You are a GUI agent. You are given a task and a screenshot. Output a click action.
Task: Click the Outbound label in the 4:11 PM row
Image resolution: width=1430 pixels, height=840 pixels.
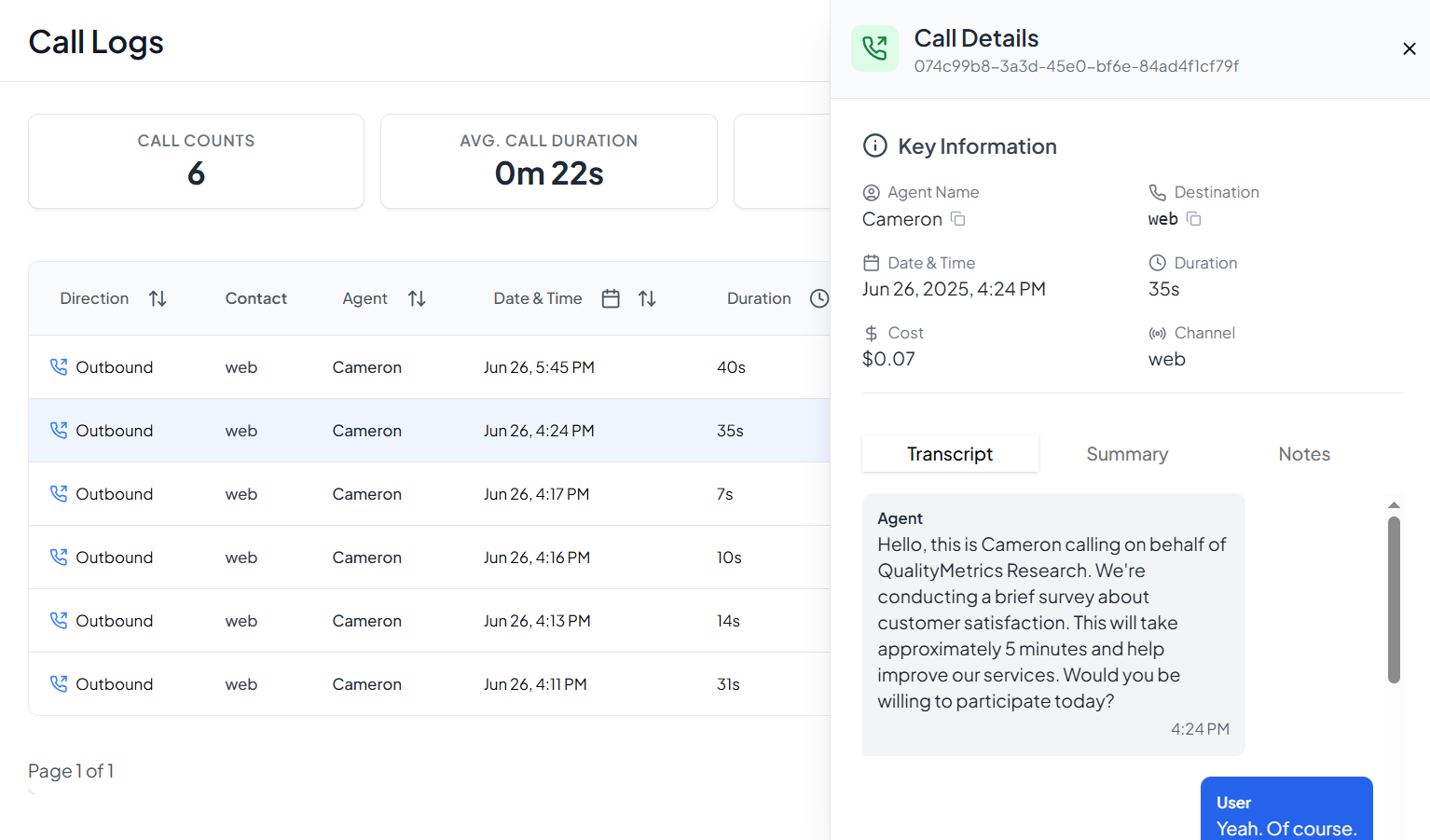(114, 684)
